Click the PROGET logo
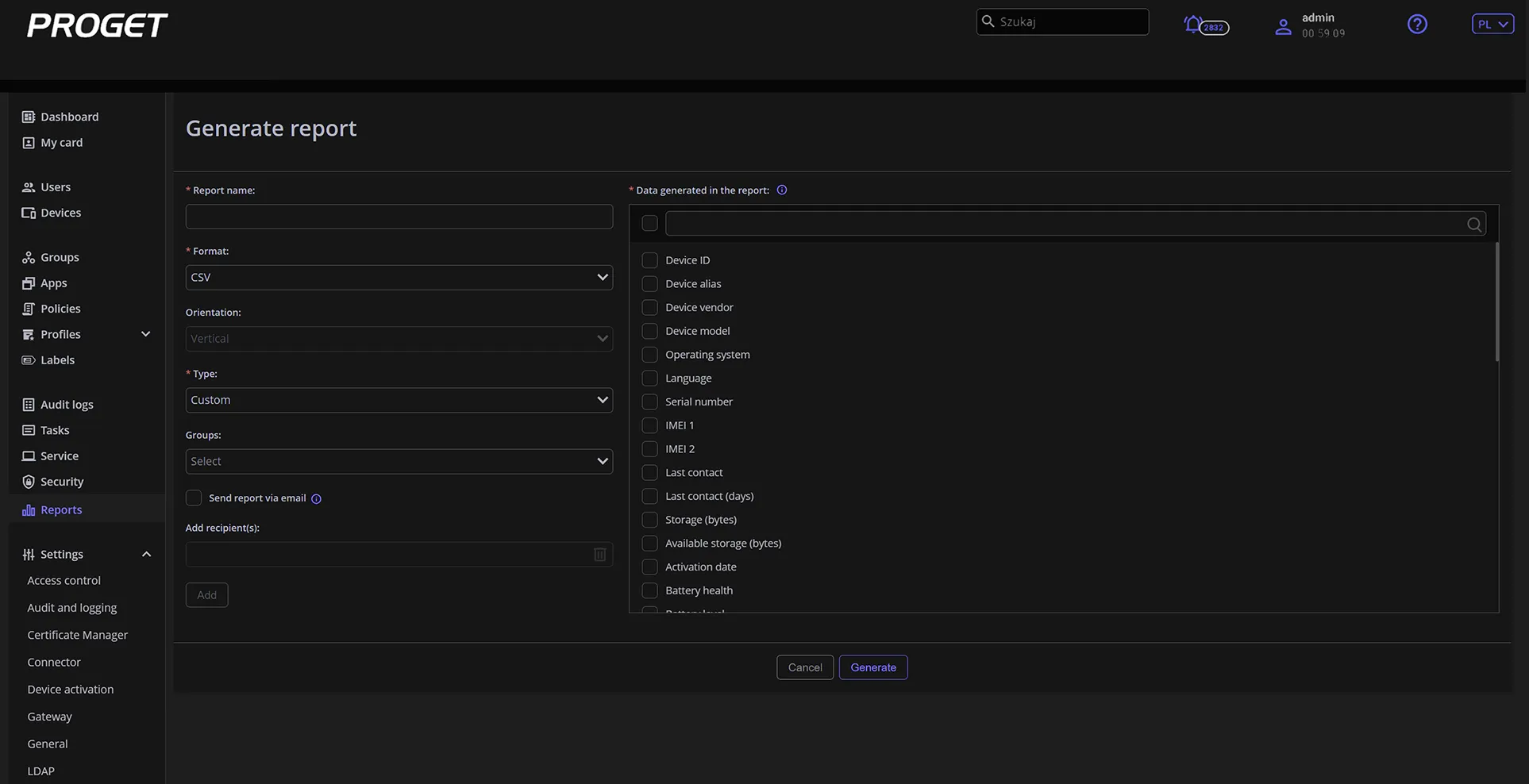Screen dimensions: 1529x784 tap(97, 25)
